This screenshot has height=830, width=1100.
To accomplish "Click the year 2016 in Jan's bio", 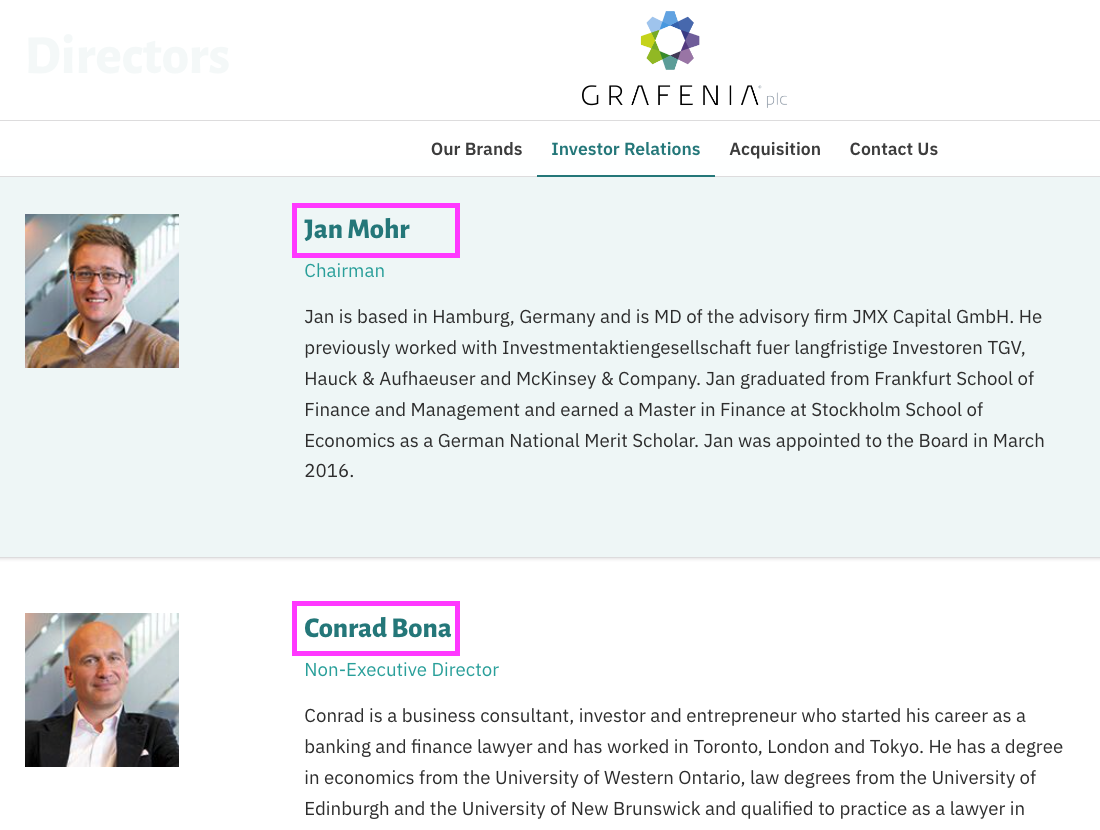I will pyautogui.click(x=327, y=471).
